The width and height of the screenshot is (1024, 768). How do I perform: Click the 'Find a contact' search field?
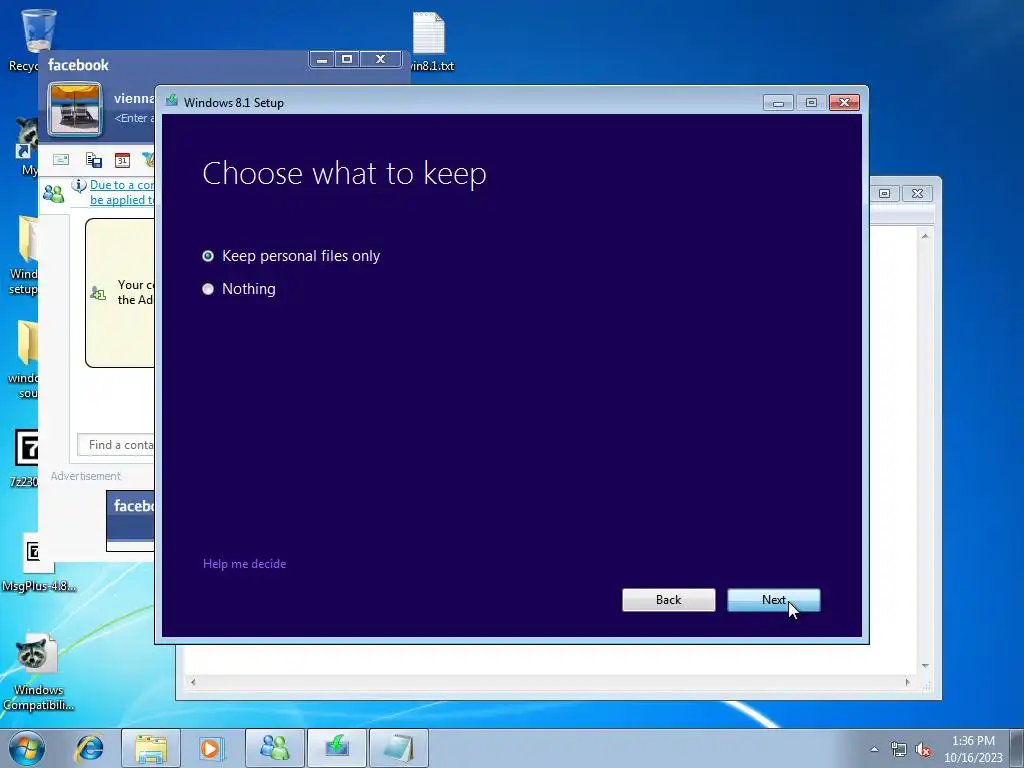point(116,445)
